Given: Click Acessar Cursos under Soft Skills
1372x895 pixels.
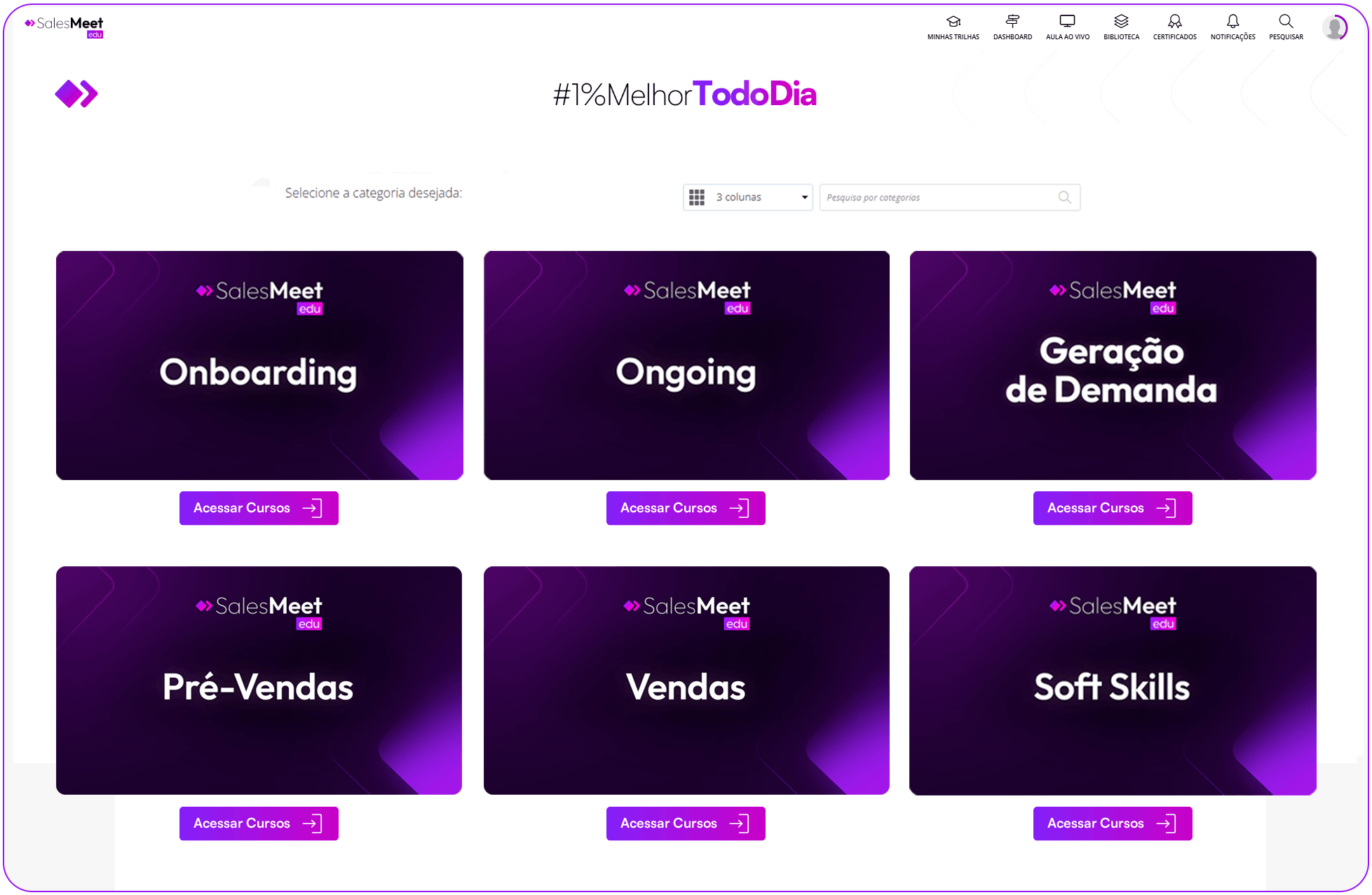Looking at the screenshot, I should pyautogui.click(x=1113, y=824).
